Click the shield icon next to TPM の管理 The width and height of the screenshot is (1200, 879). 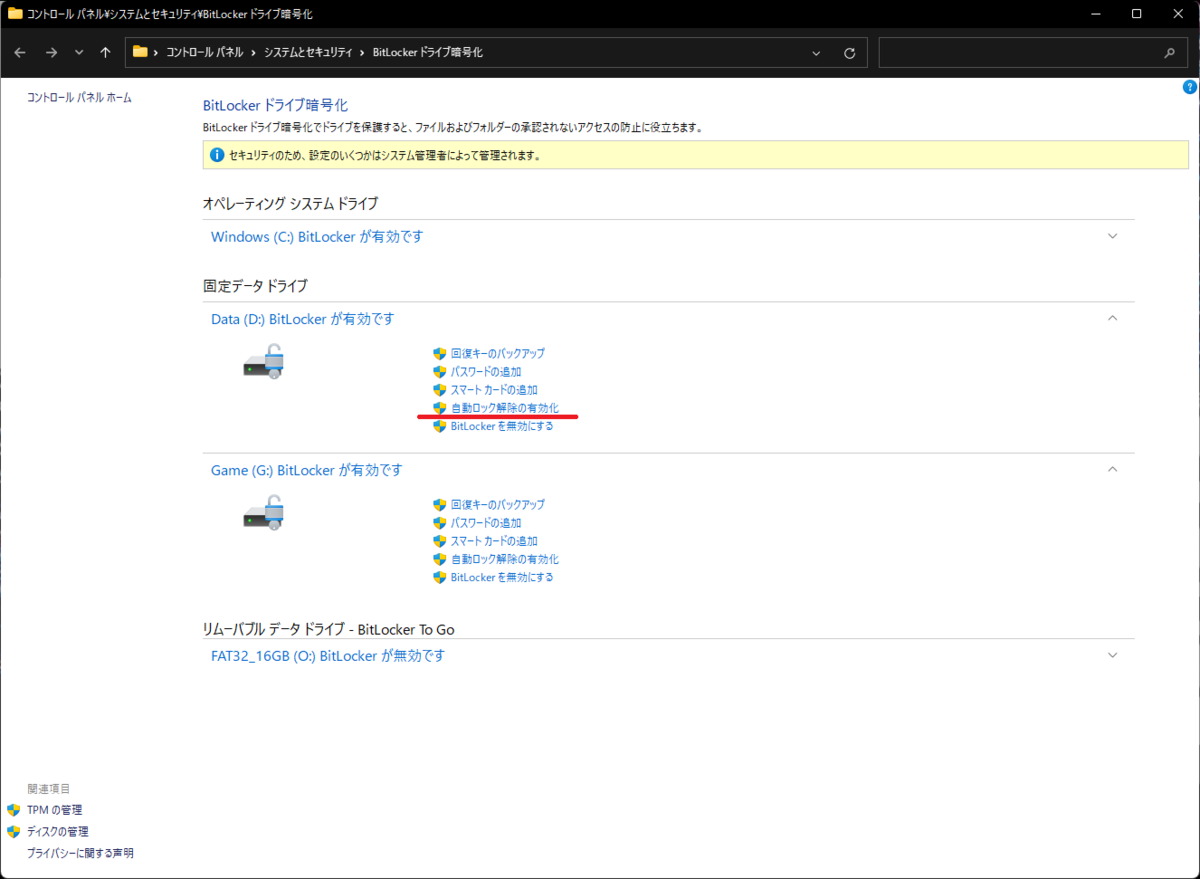click(13, 810)
